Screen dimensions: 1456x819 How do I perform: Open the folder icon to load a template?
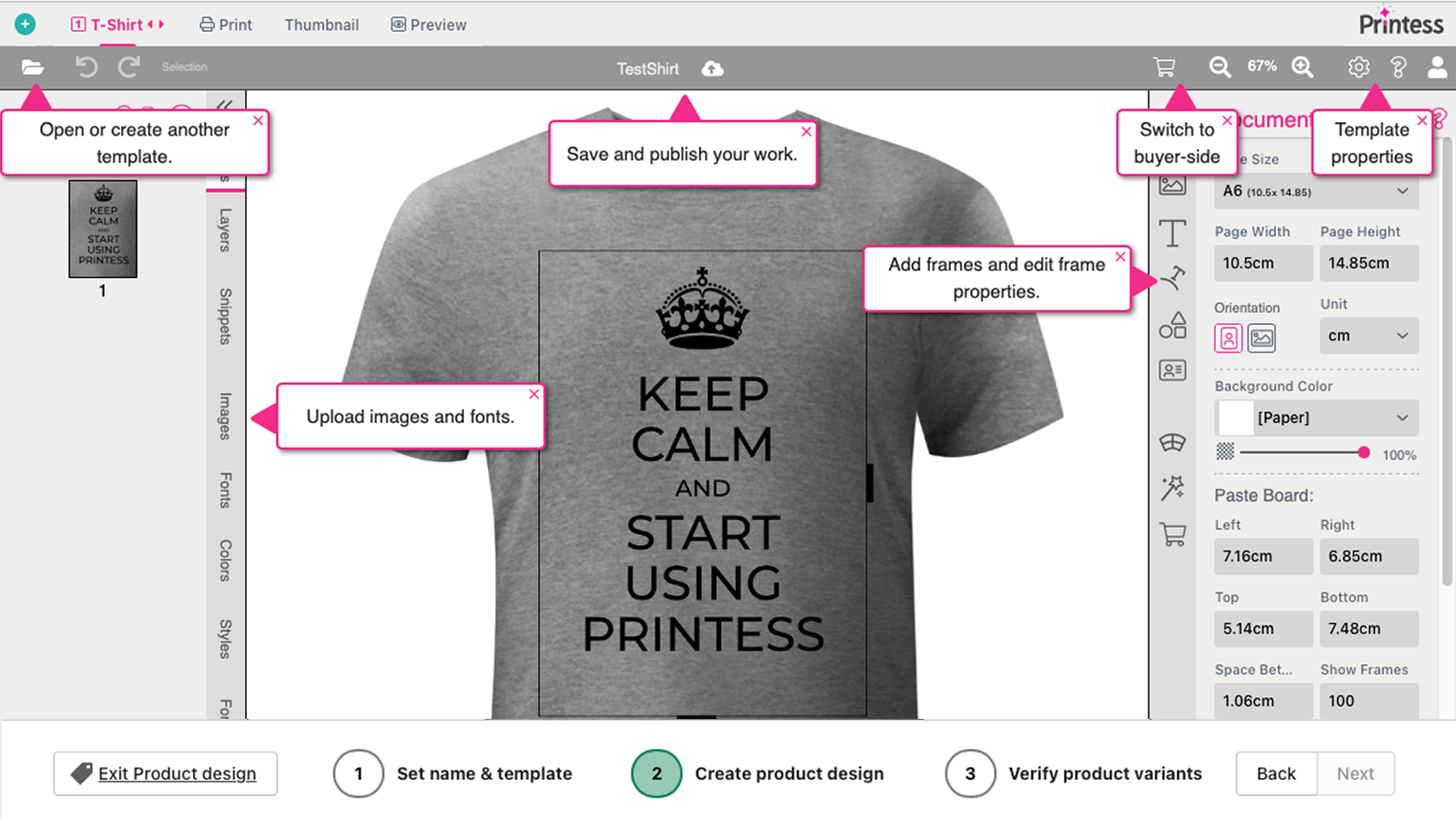pos(33,67)
